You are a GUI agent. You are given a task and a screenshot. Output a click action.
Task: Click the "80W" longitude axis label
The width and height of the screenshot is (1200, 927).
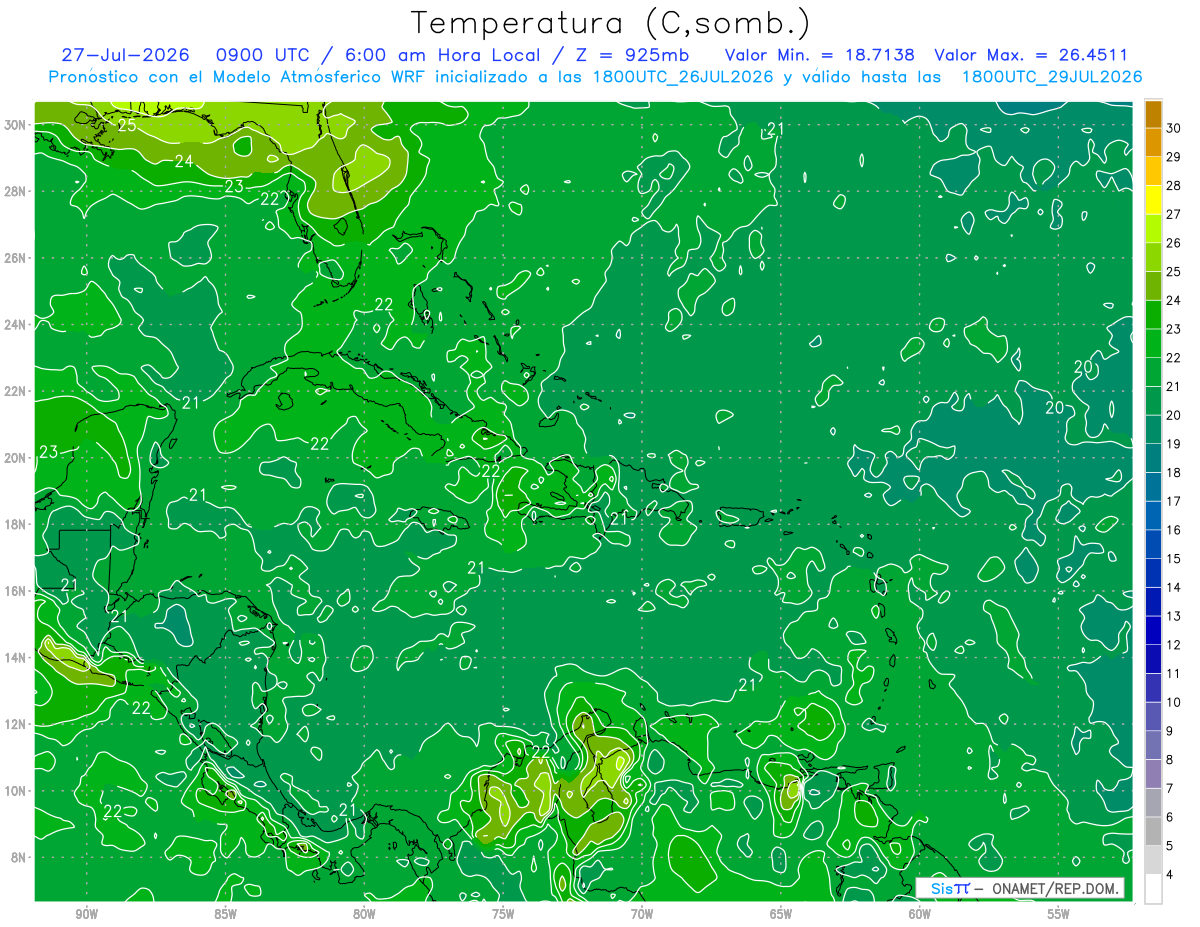(x=364, y=914)
